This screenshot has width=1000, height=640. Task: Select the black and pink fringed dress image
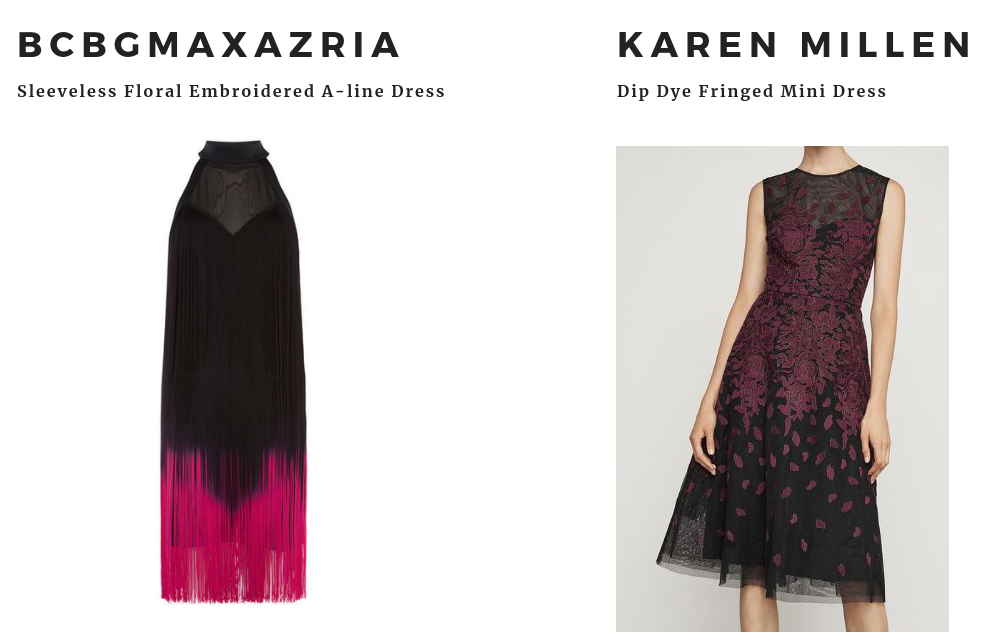pyautogui.click(x=234, y=372)
